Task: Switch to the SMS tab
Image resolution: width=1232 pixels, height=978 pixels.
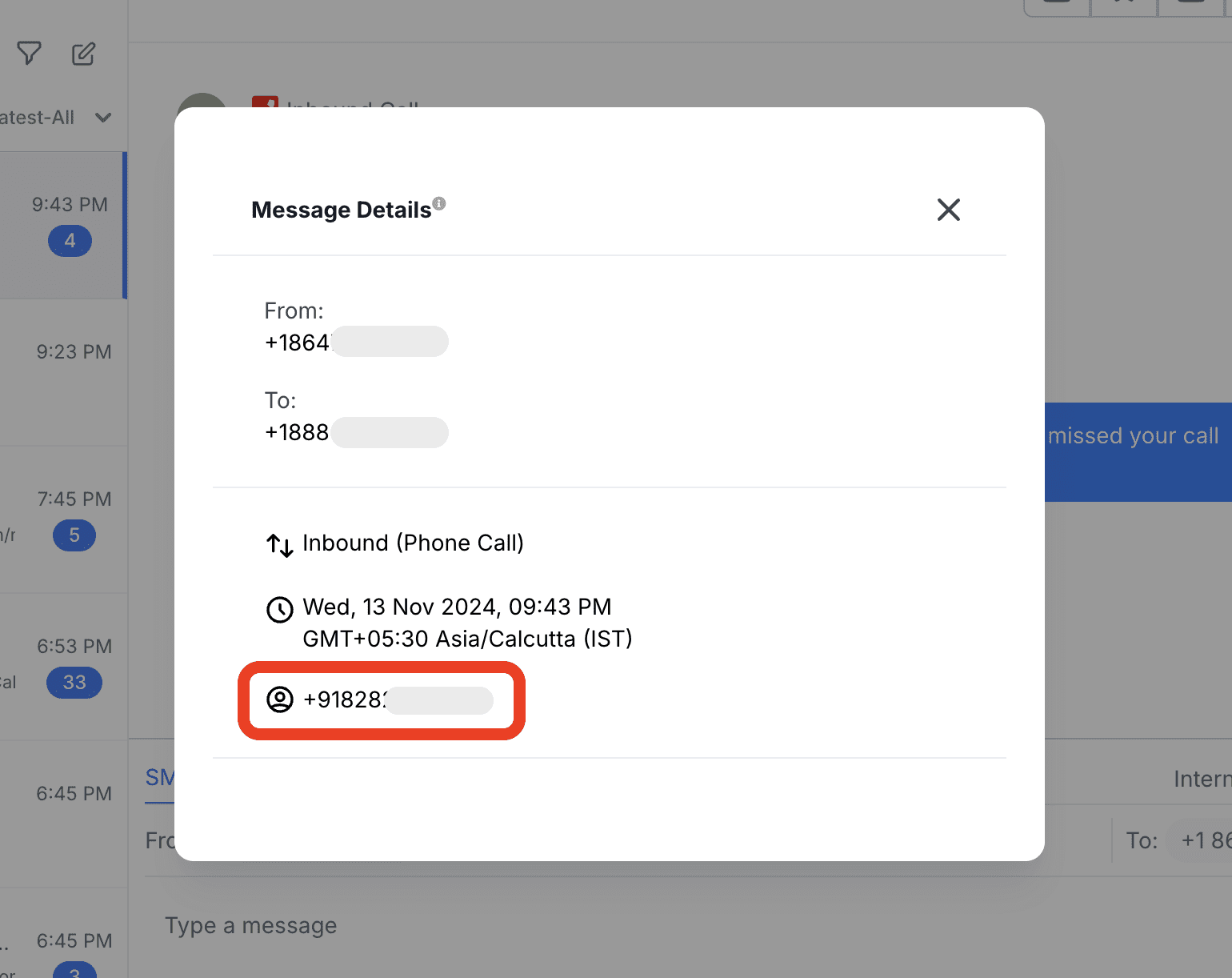Action: coord(160,778)
